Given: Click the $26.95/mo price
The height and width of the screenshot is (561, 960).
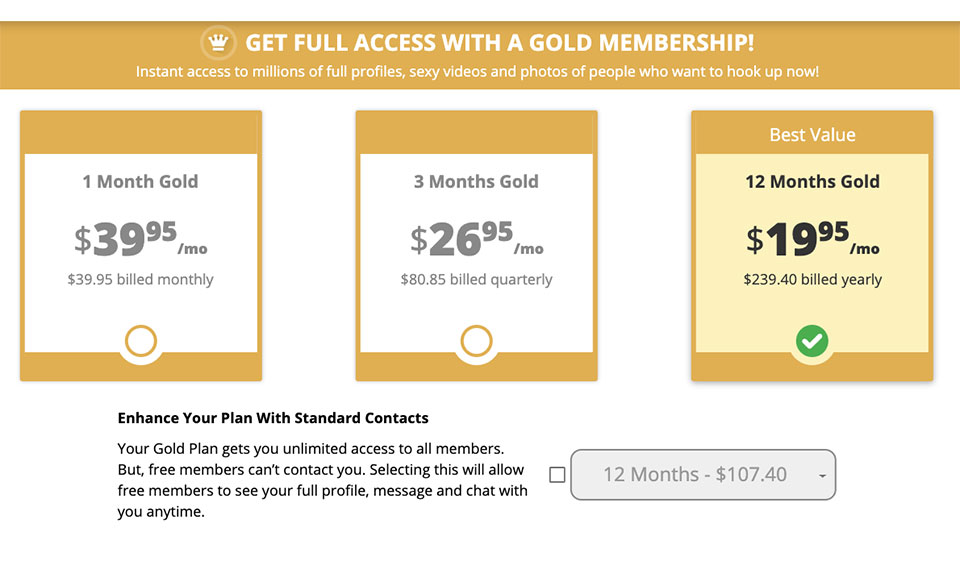Looking at the screenshot, I should click(x=476, y=239).
